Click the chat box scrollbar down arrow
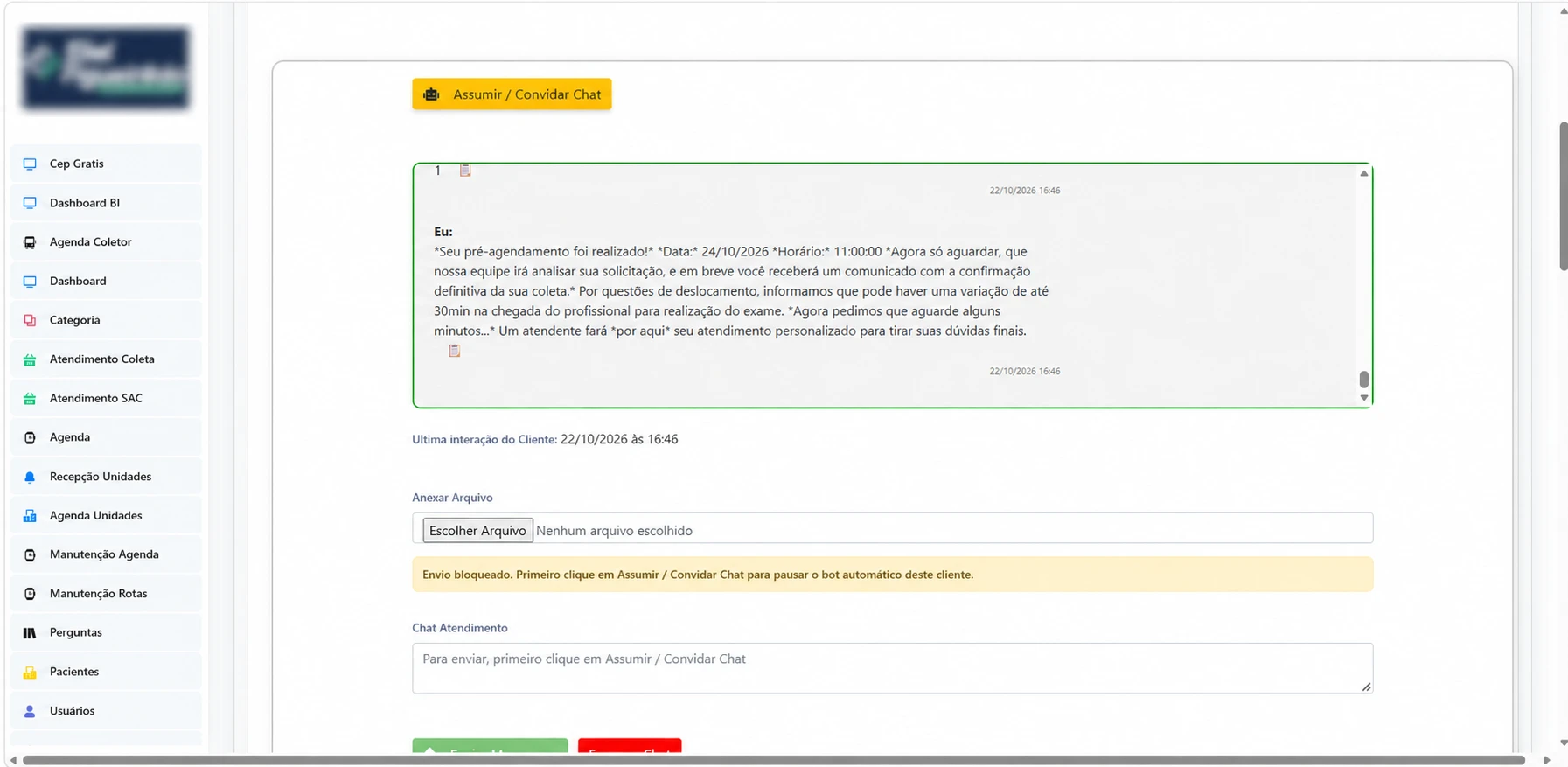Viewport: 1568px width, 767px height. [1363, 398]
